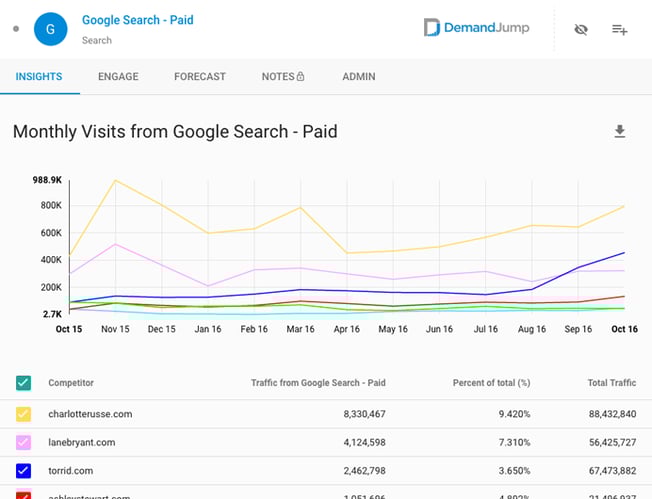652x499 pixels.
Task: Uncheck the torrid.com blue checkbox
Action: coord(23,471)
